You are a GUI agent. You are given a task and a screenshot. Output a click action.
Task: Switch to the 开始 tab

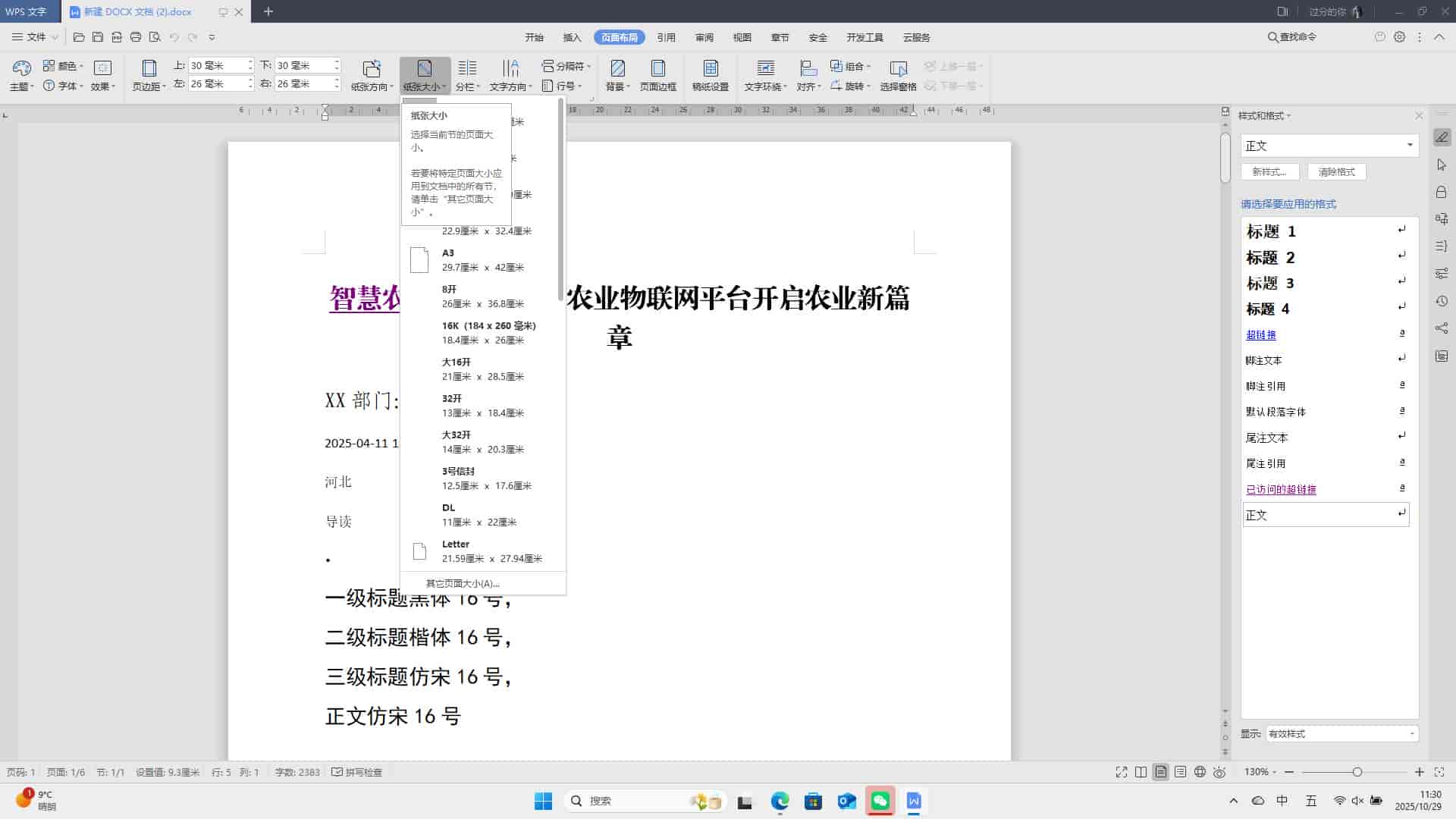[535, 37]
